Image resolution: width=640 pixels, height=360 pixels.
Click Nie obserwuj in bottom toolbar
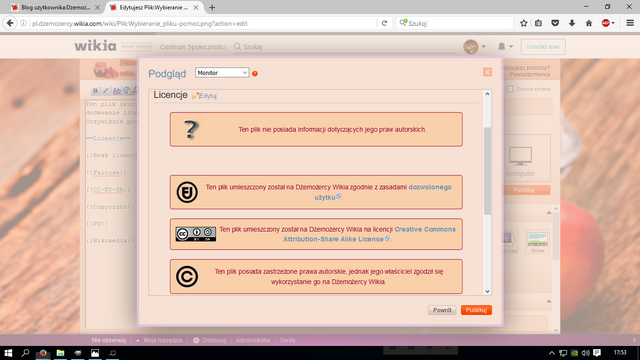click(x=109, y=340)
